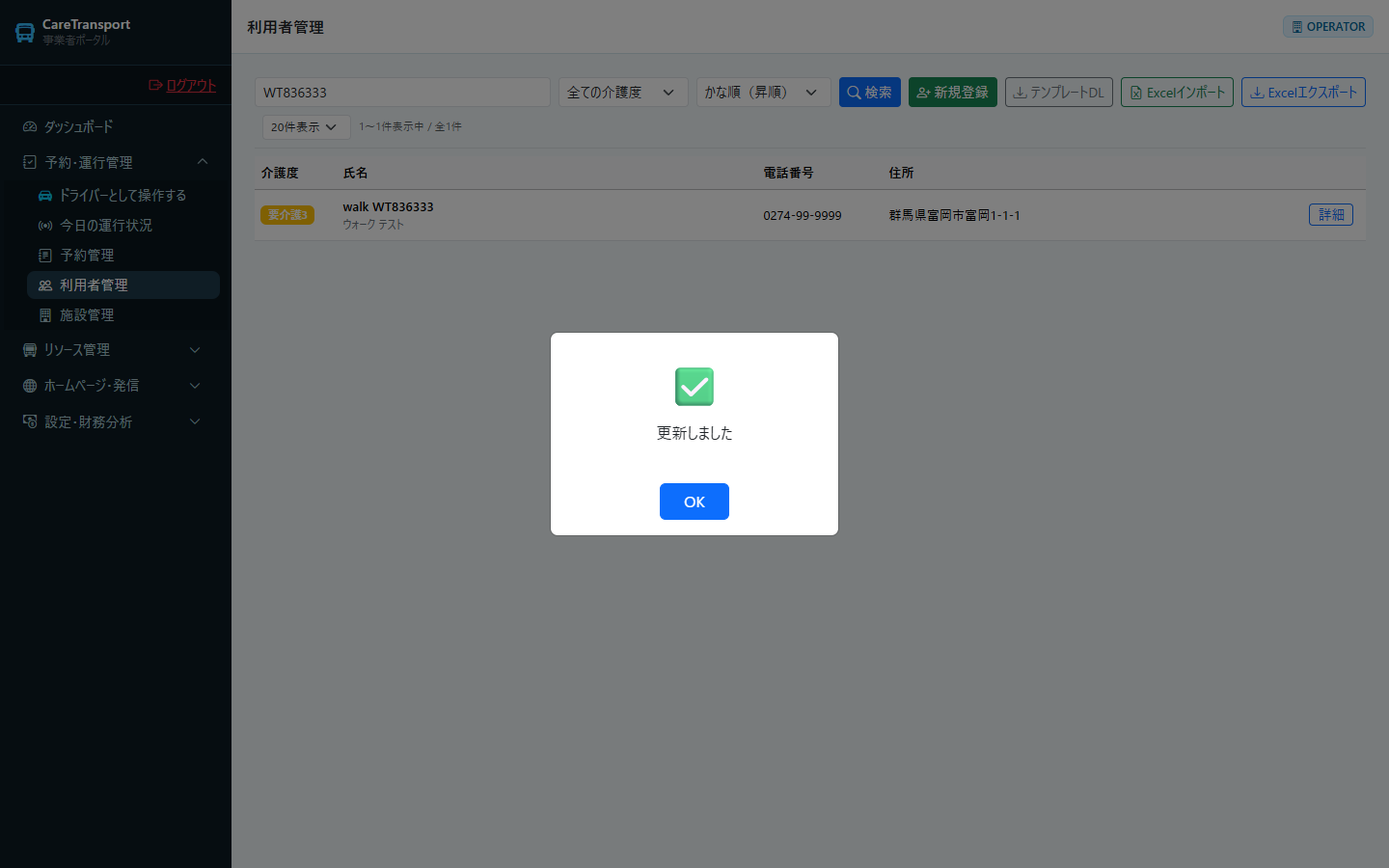Click the building icon beside 施設管理

point(45,314)
